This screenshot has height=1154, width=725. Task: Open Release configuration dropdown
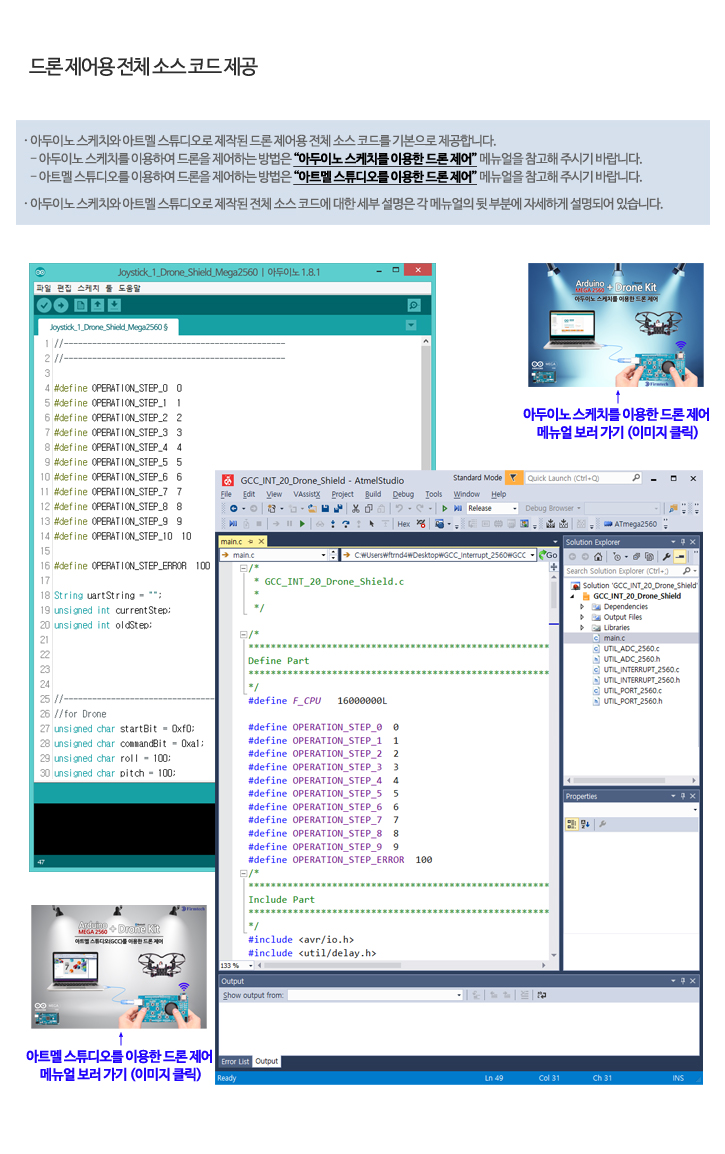pyautogui.click(x=492, y=508)
